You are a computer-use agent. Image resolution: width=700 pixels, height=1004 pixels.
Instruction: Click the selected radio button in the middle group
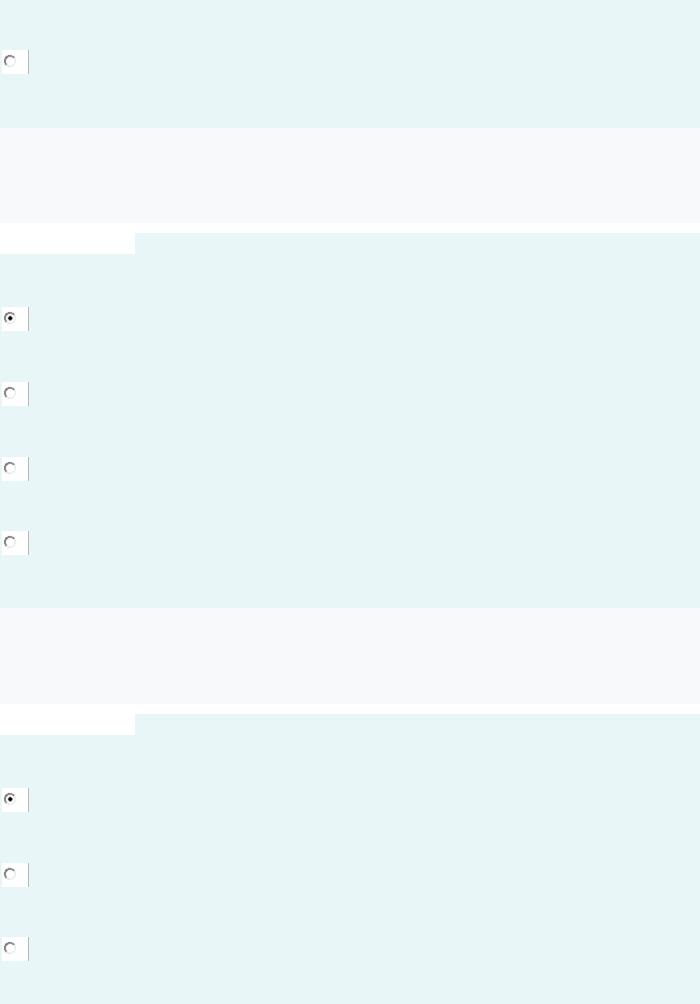pos(10,318)
